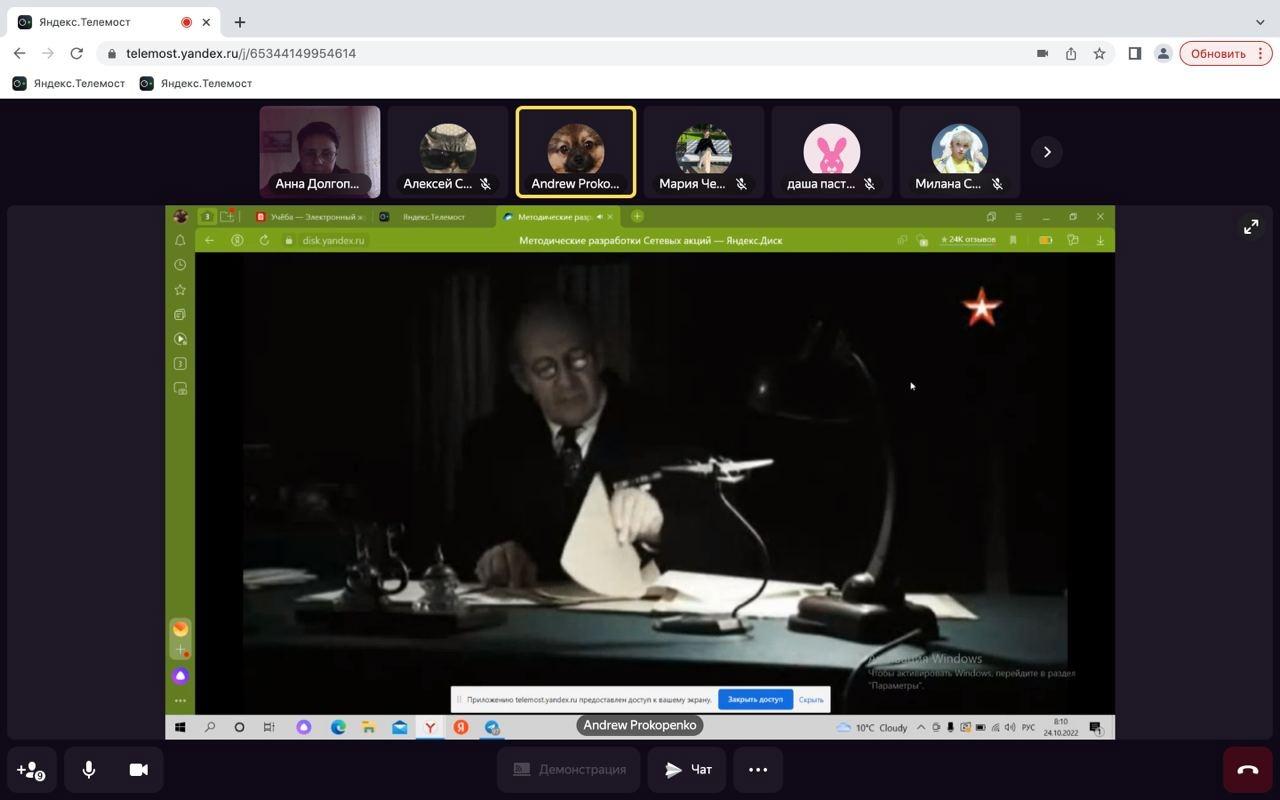Click the Обновить browser update button
Image resolution: width=1280 pixels, height=800 pixels.
pos(1225,54)
